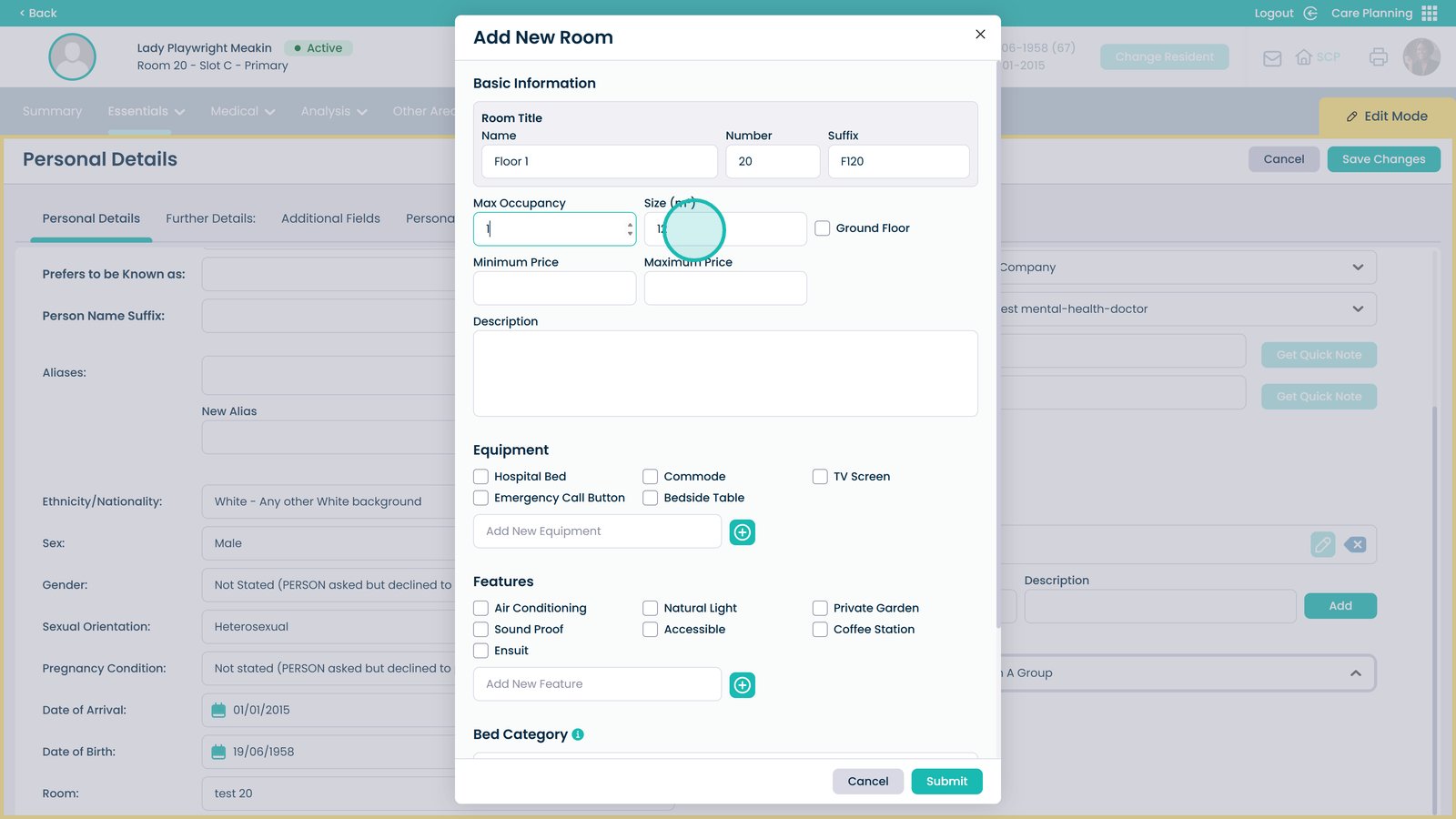Open the Additional Fields tab
The width and height of the screenshot is (1456, 819).
point(330,218)
